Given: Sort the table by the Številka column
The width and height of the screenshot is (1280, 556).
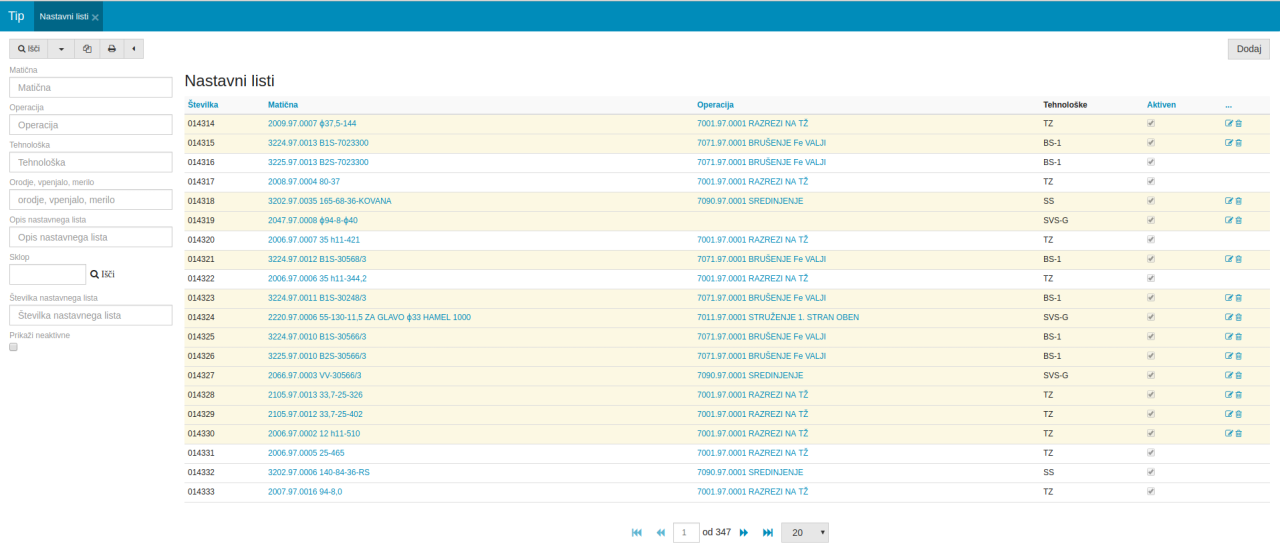Looking at the screenshot, I should [x=202, y=105].
